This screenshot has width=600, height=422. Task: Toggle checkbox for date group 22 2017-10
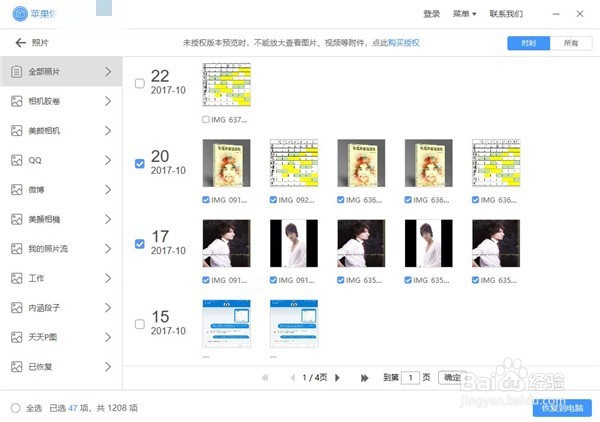(140, 83)
